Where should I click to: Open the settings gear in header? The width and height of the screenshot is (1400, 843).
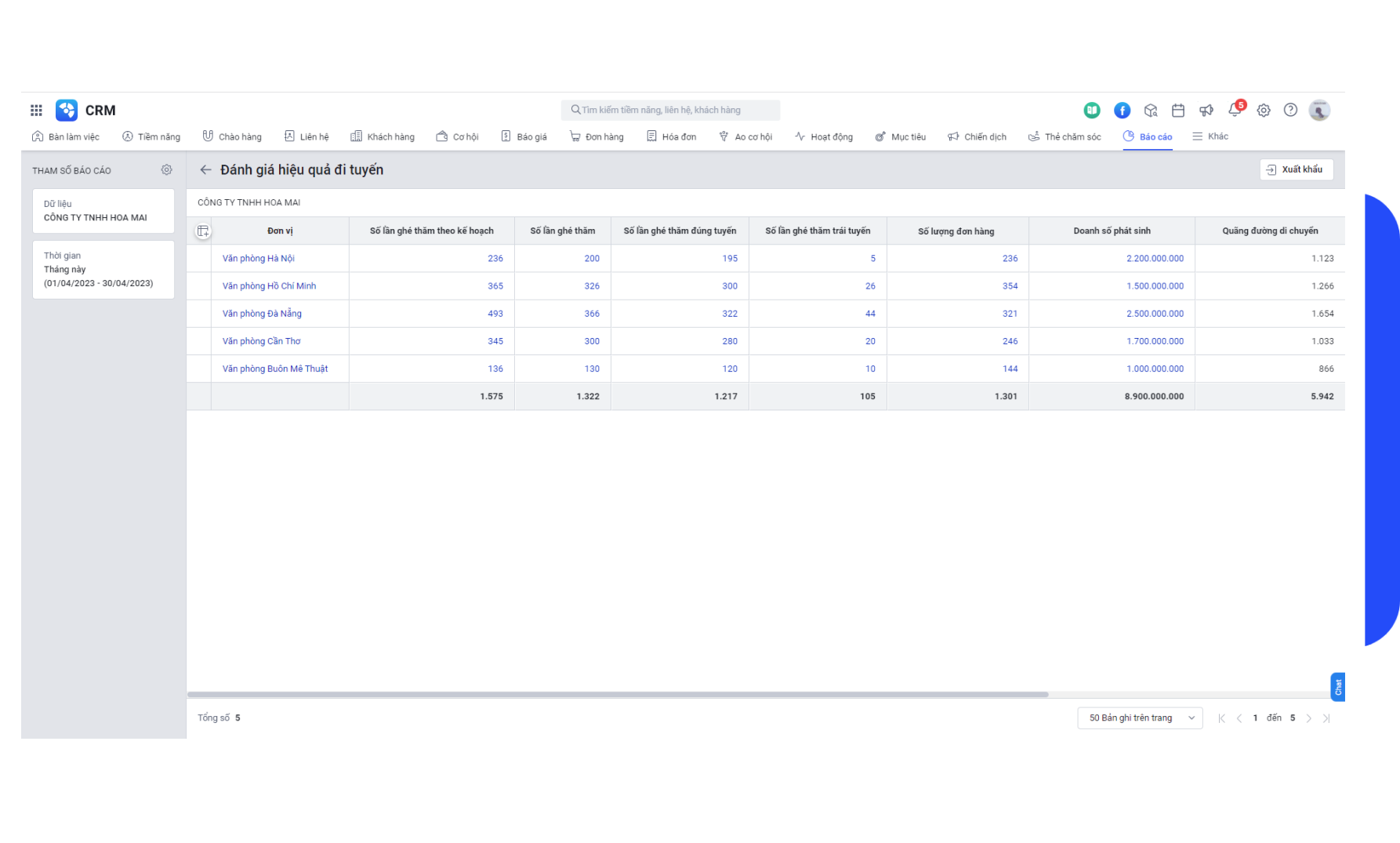pyautogui.click(x=1264, y=111)
